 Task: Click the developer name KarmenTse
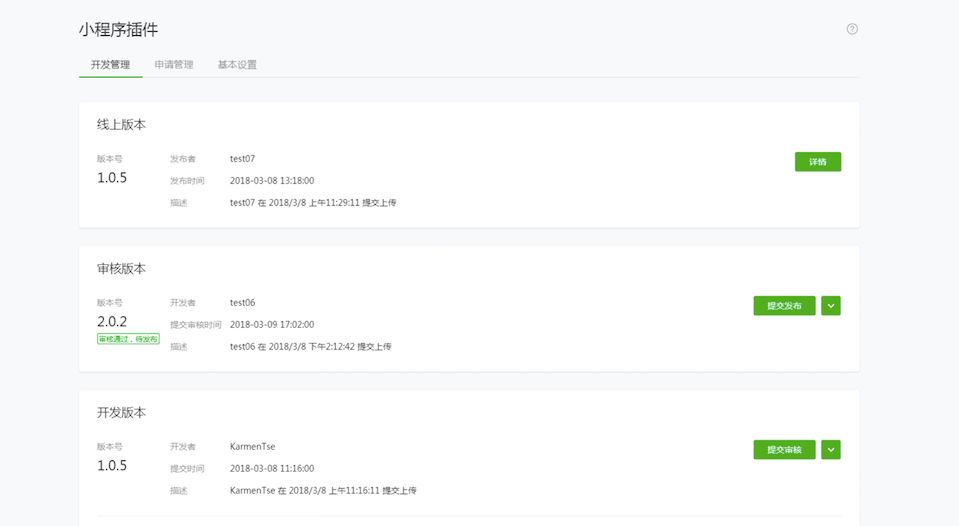252,446
